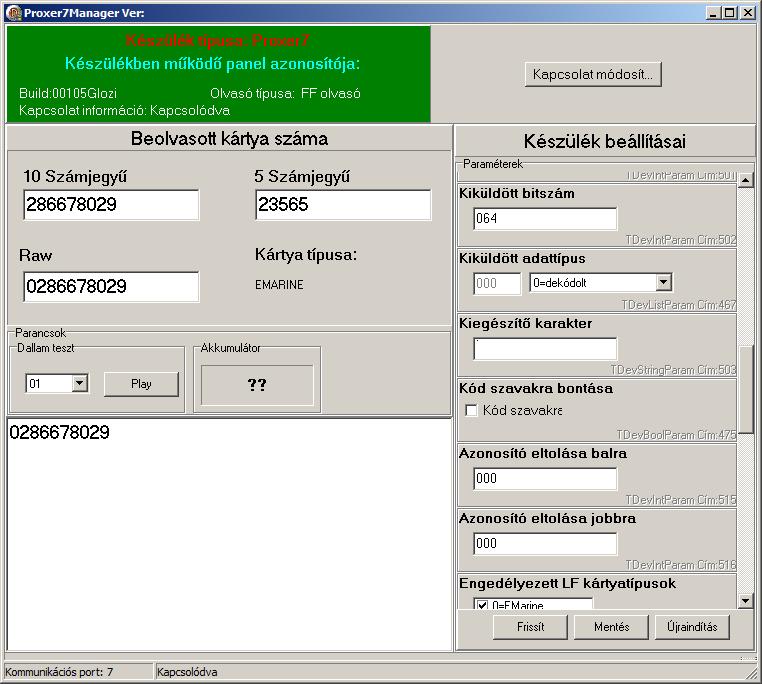Click the Mentés button
The width and height of the screenshot is (762, 684).
click(x=611, y=627)
